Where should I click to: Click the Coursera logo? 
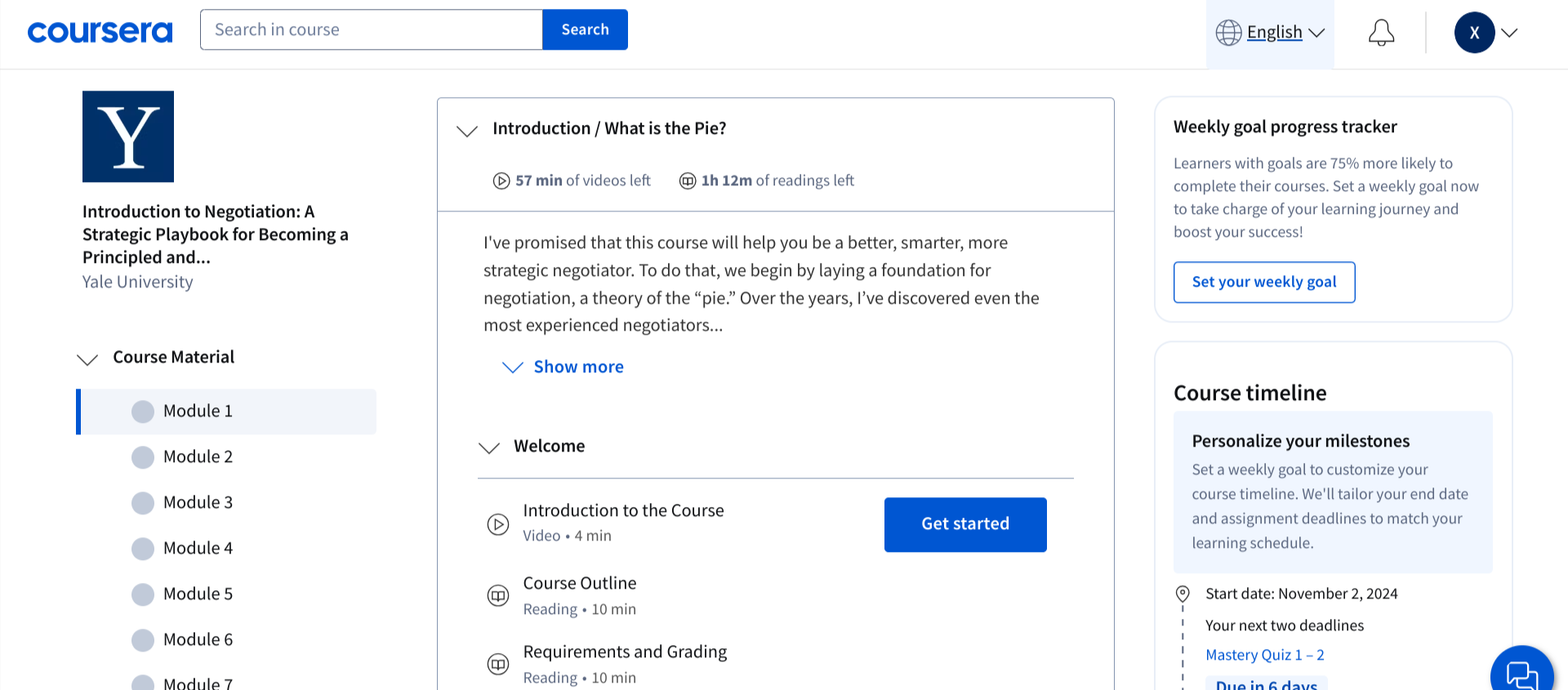100,32
